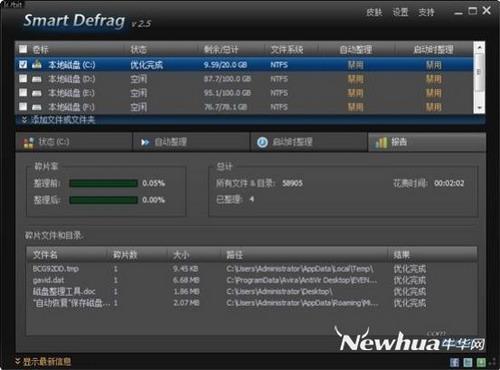Sort fragmented files by 碎片数 column header

[125, 255]
